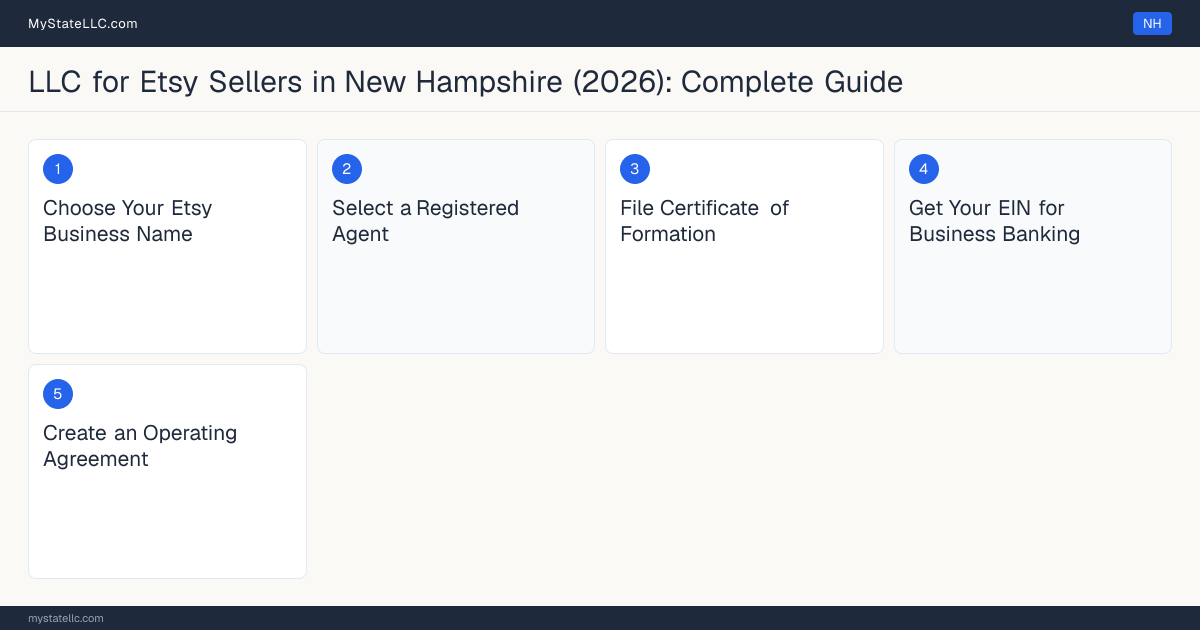The height and width of the screenshot is (630, 1200).
Task: Click step 5 number badge
Action: pos(58,394)
